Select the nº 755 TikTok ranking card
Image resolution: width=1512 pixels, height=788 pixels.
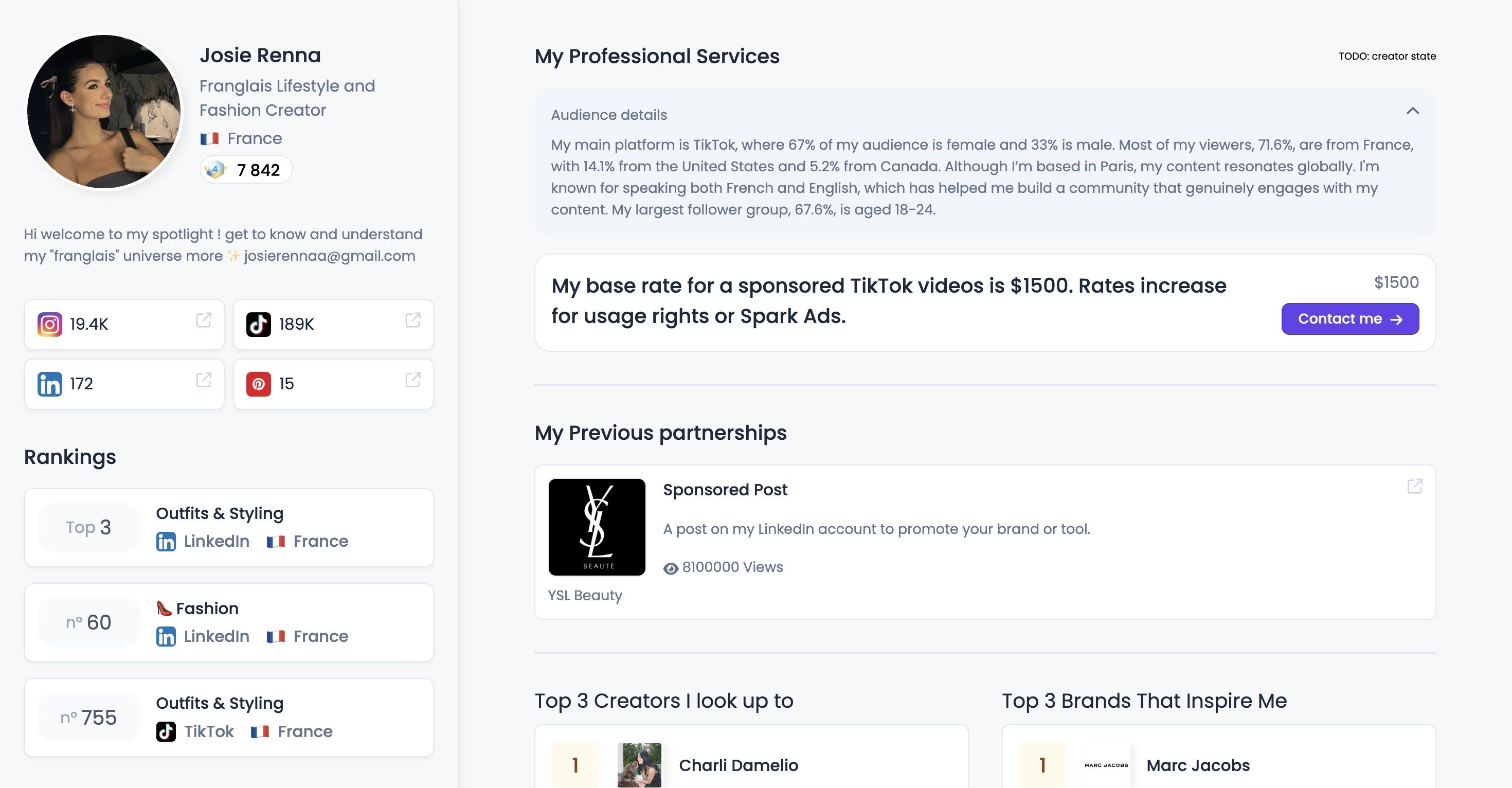point(229,717)
